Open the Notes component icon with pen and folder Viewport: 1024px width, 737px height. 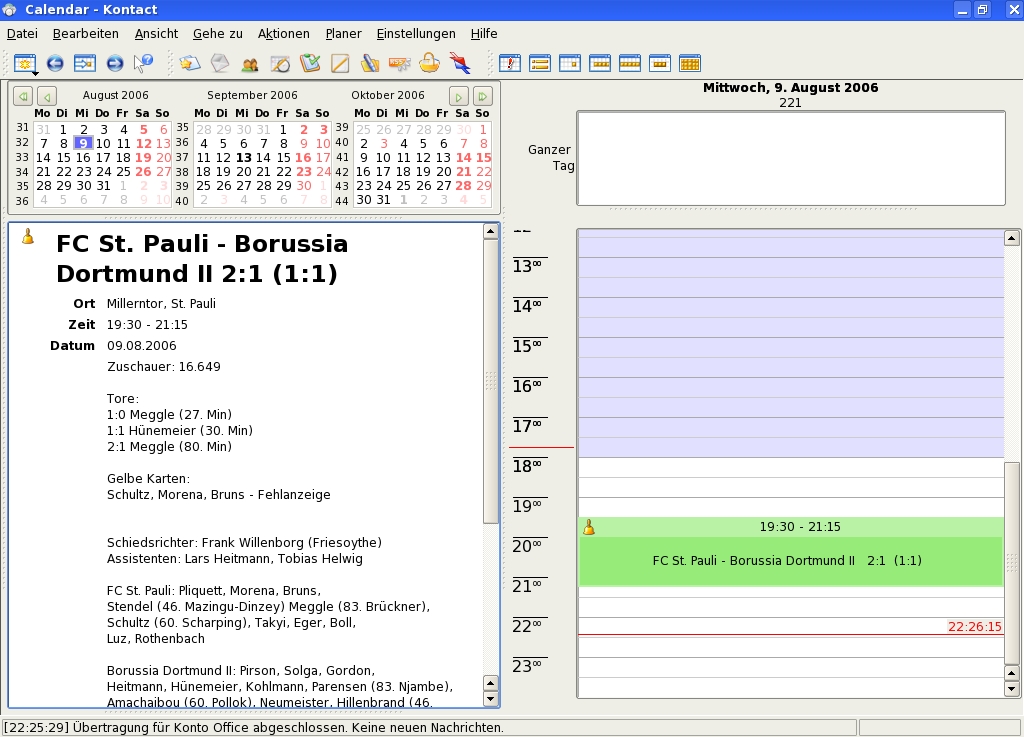(370, 63)
